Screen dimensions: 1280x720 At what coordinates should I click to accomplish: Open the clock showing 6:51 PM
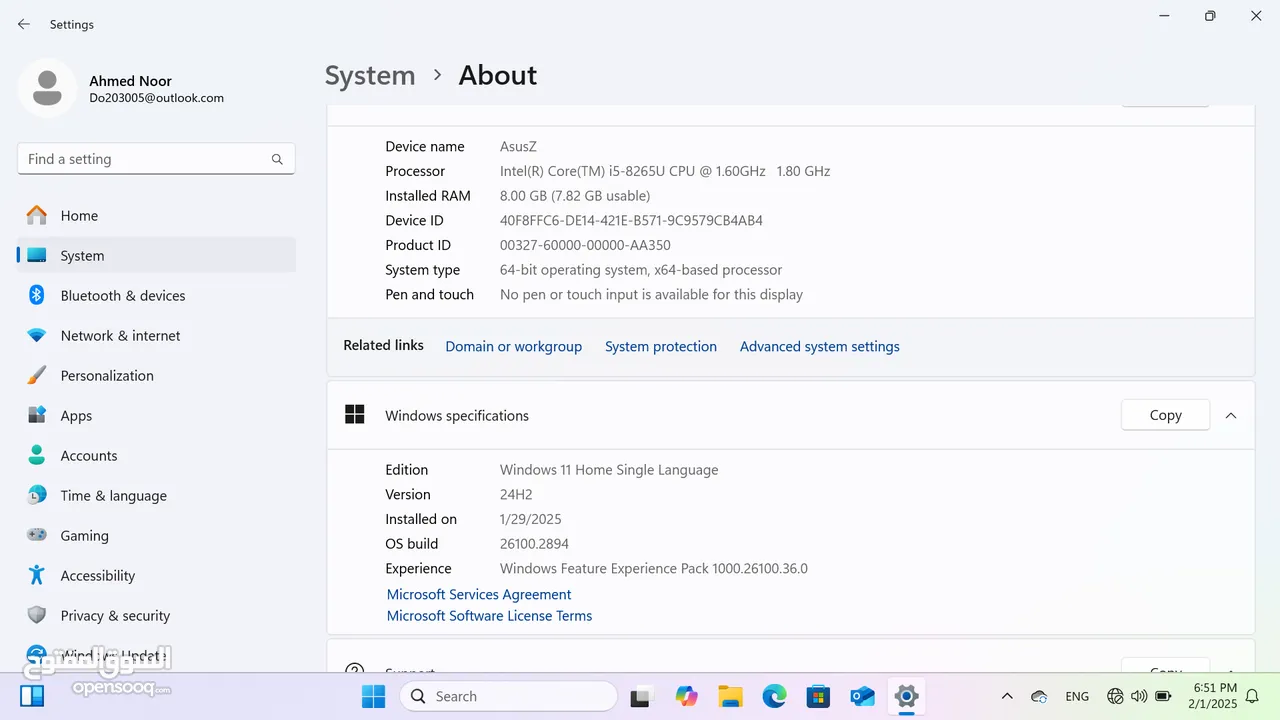1213,696
